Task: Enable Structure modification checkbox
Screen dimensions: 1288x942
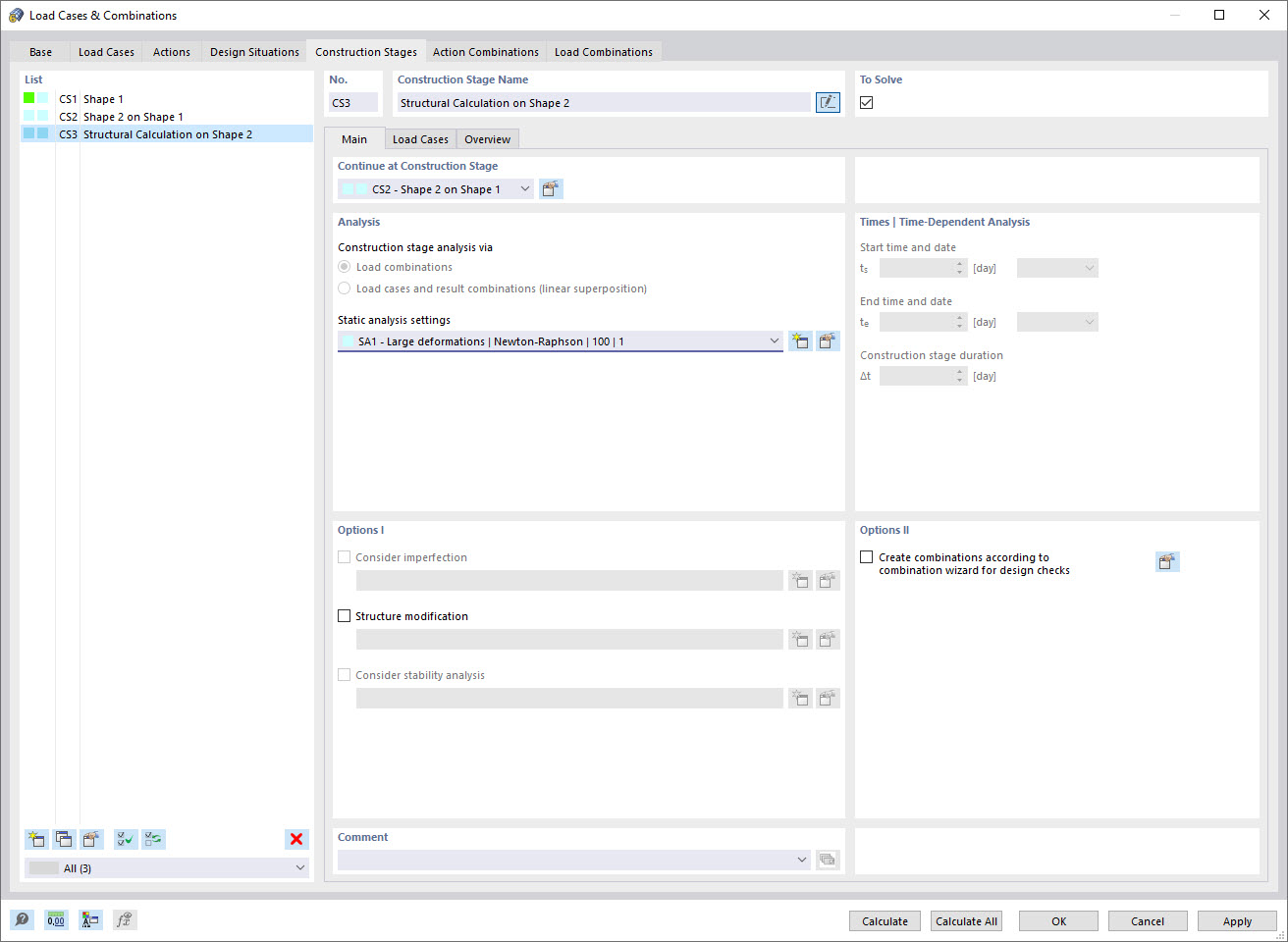Action: click(344, 616)
